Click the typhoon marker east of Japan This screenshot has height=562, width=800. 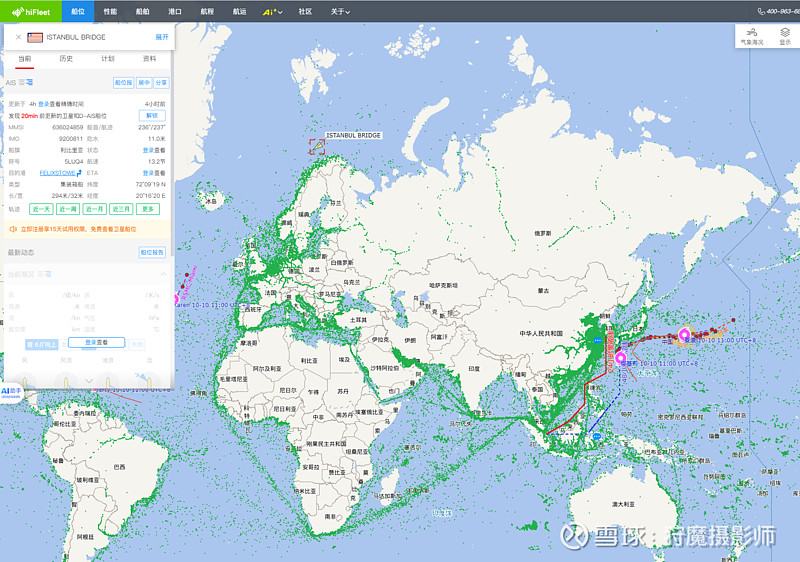pos(684,335)
